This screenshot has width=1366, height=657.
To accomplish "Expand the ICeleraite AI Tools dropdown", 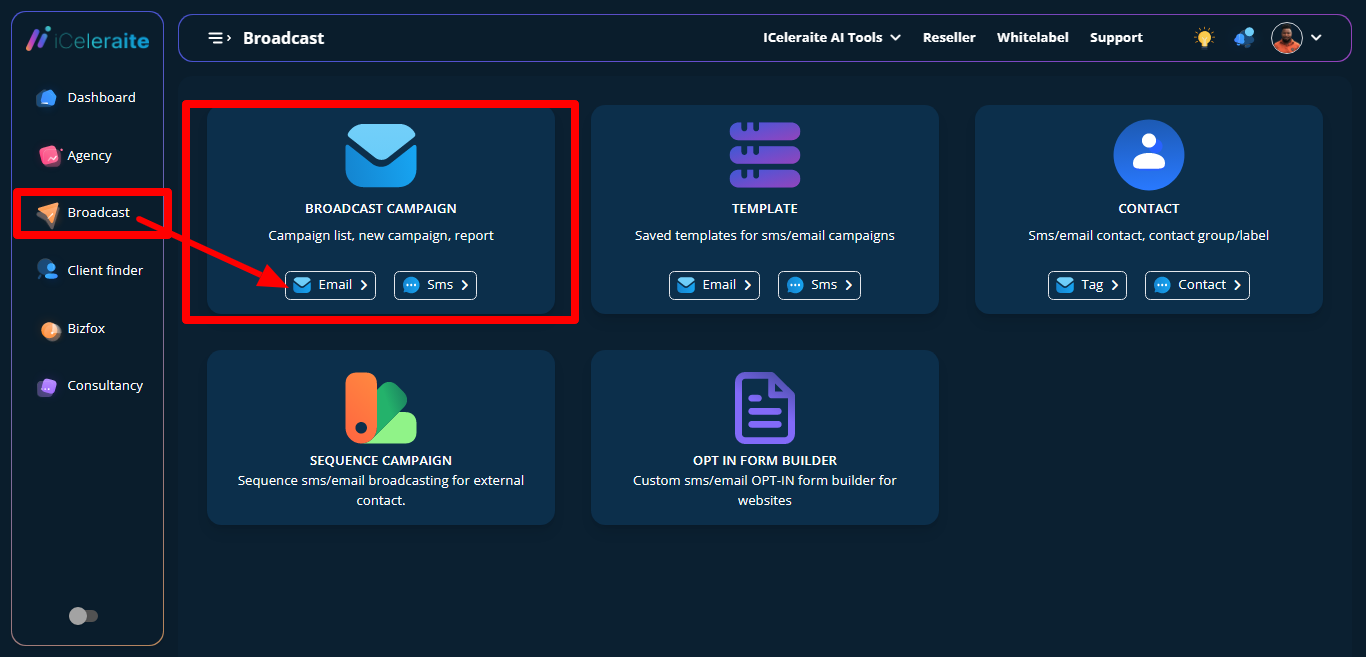I will pos(831,38).
